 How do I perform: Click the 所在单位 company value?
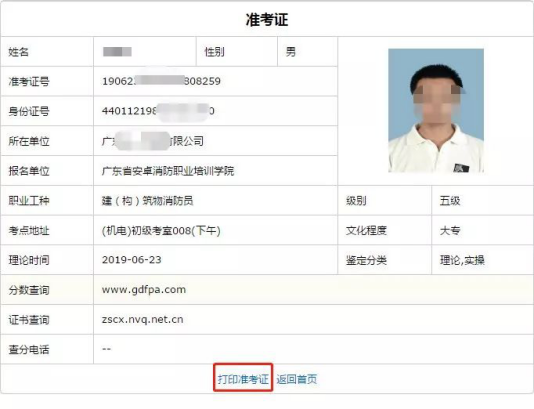click(153, 141)
